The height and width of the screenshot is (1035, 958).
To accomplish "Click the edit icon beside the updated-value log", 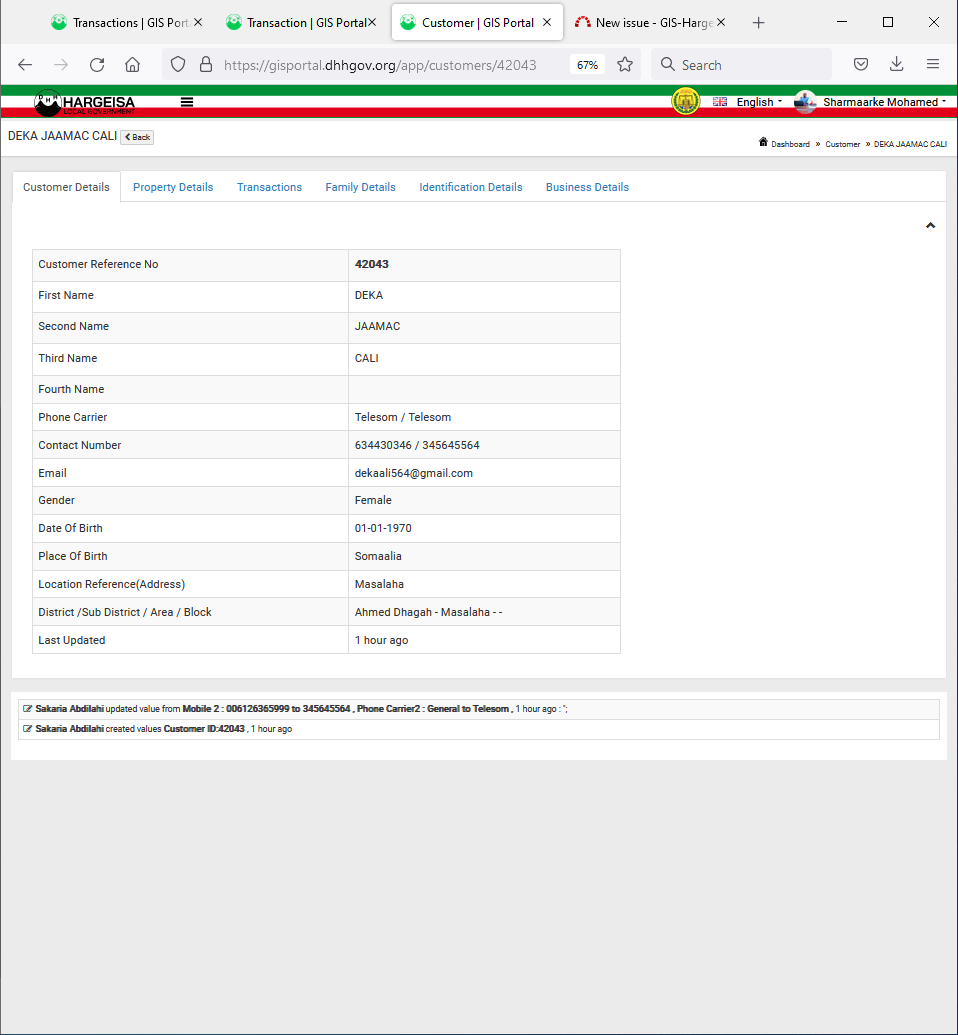I will coord(28,709).
